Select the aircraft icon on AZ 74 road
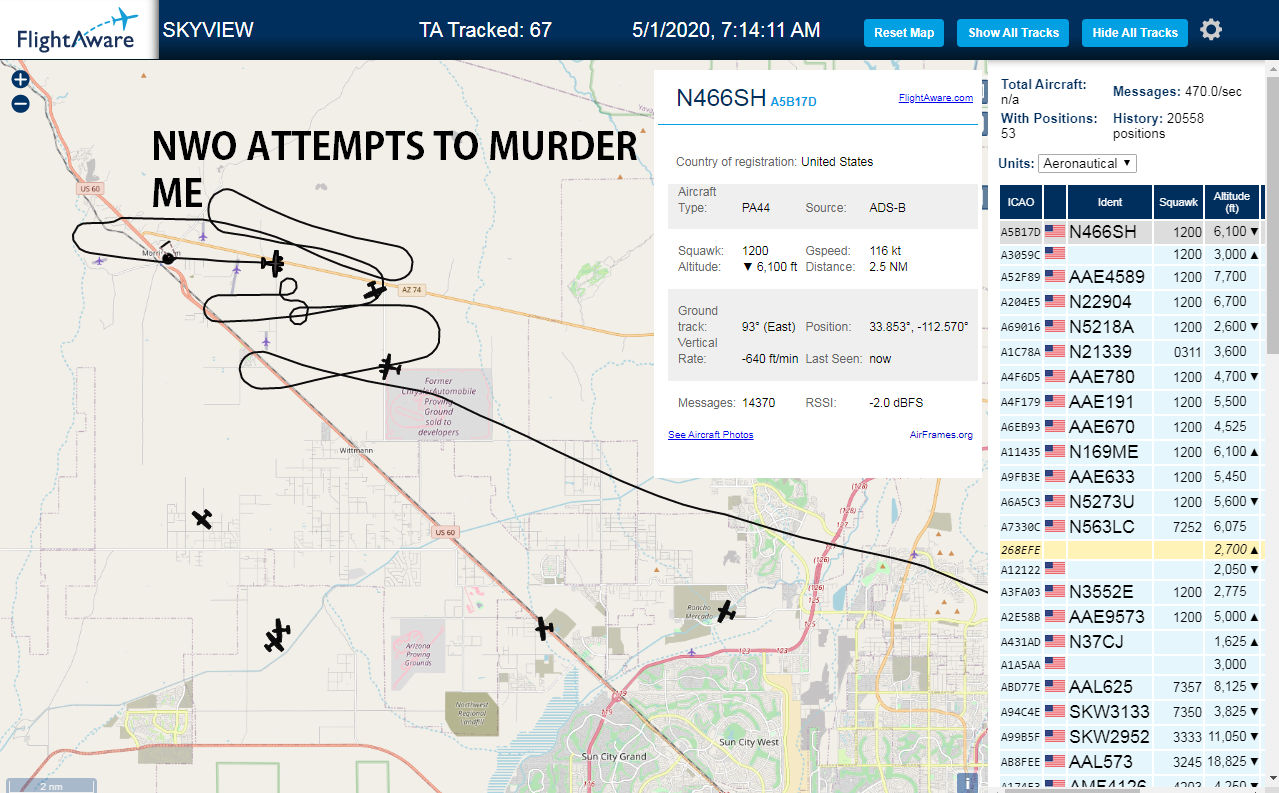 pyautogui.click(x=374, y=290)
